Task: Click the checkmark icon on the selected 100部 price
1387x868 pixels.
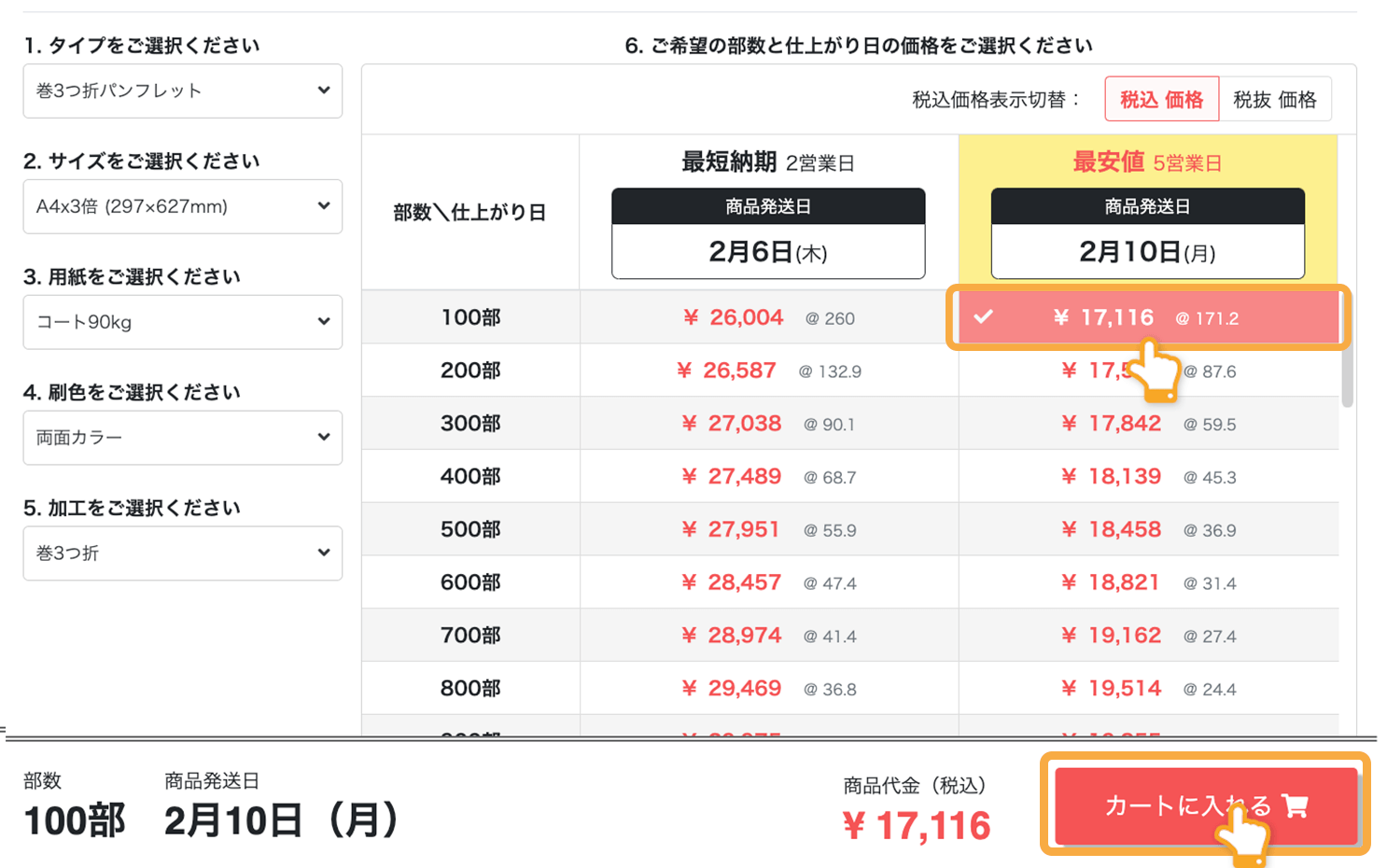Action: coord(984,317)
